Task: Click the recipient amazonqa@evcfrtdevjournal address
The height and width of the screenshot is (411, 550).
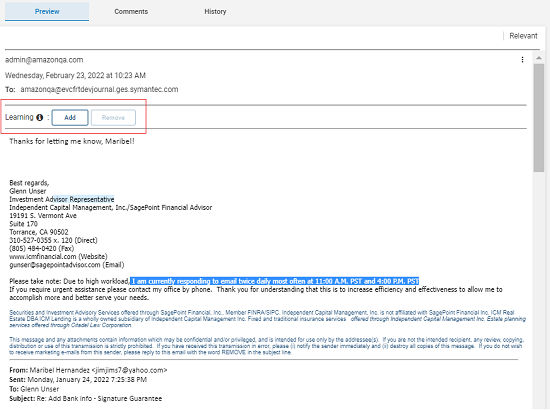Action: click(x=99, y=89)
